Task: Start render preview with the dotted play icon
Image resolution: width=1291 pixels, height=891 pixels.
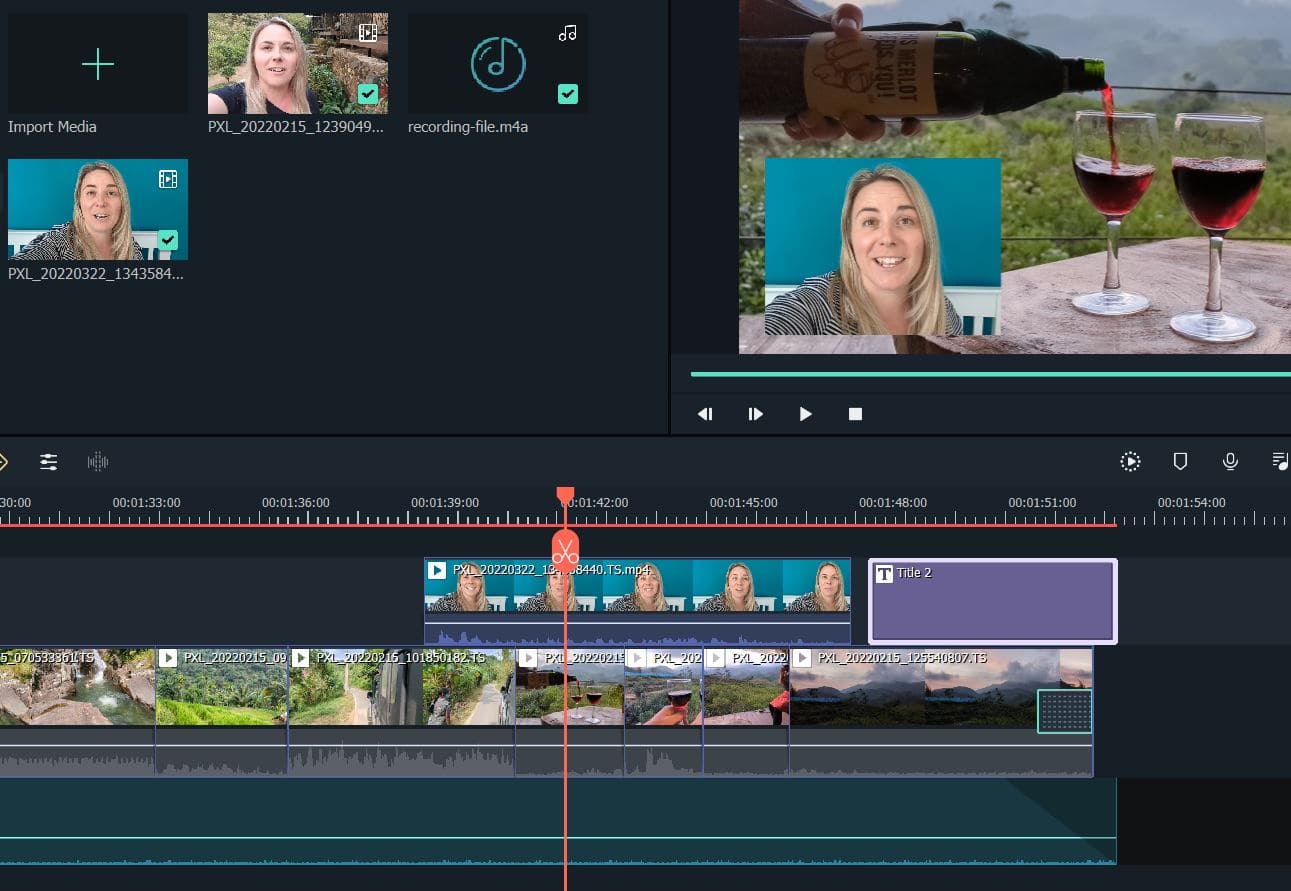Action: point(1130,461)
